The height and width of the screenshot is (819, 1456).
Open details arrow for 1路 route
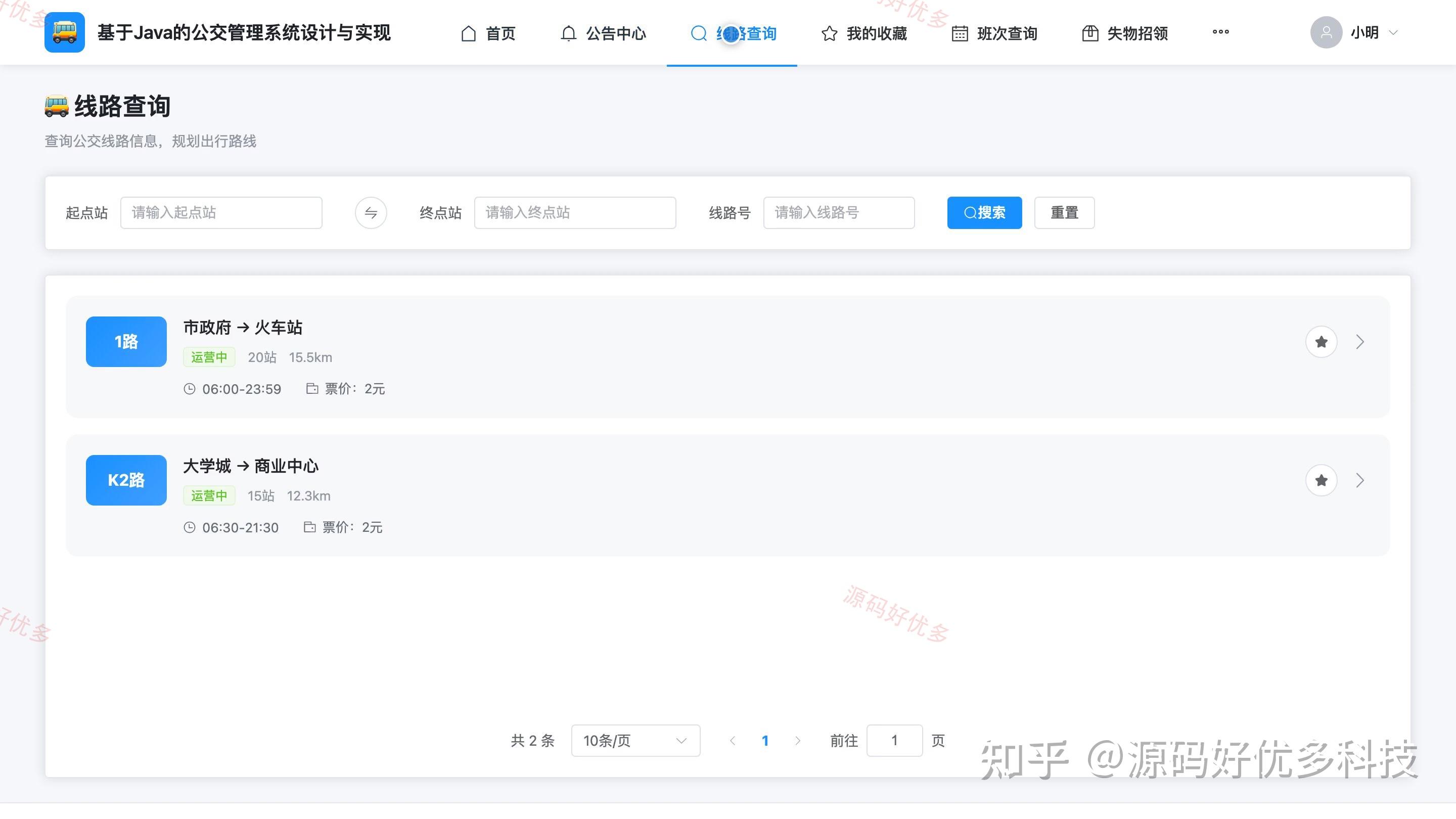1360,341
